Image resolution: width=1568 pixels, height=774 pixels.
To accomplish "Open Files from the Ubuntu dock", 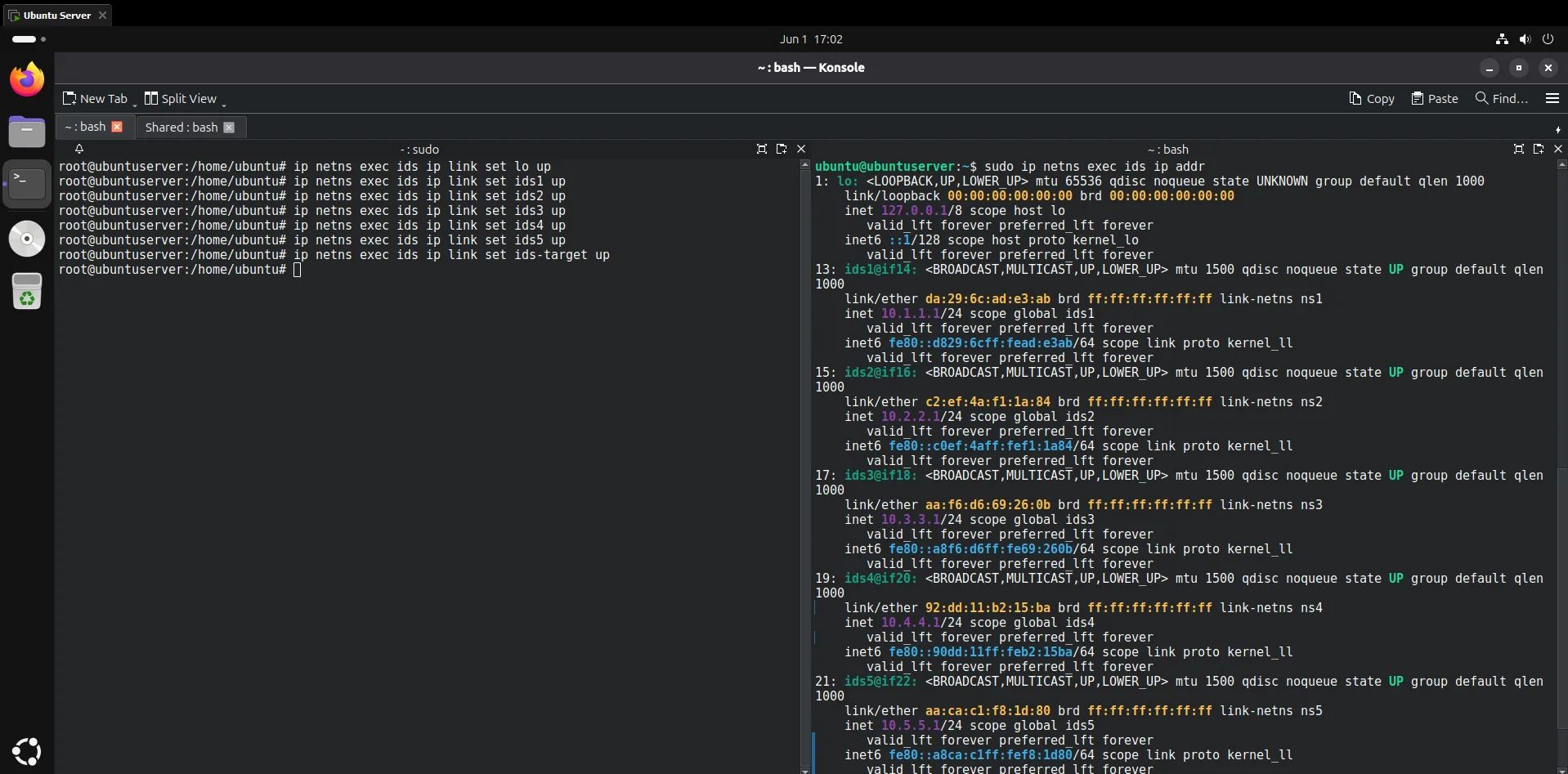I will pos(27,131).
